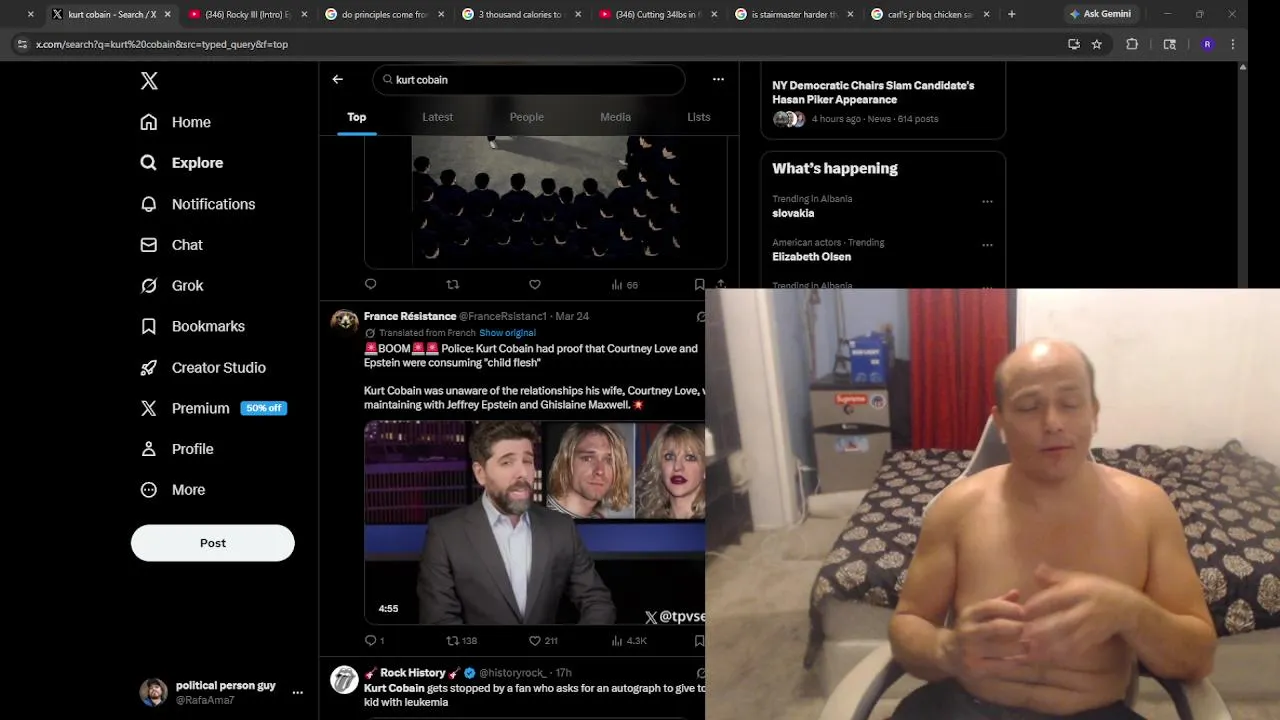Open Chat from the sidebar

click(172, 245)
